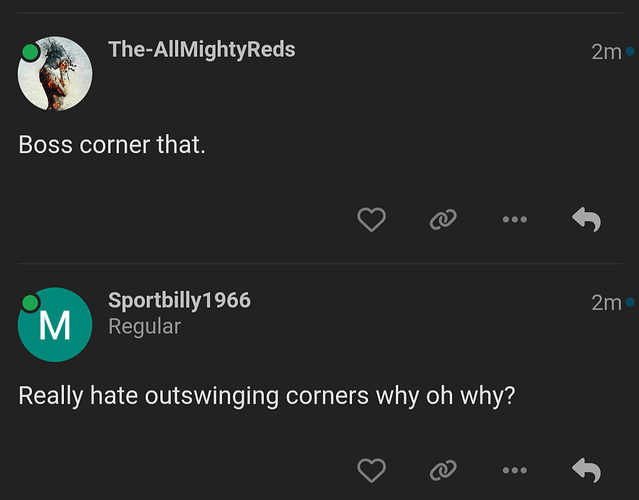Open The-AllMightyReds' avatar picture
The height and width of the screenshot is (500, 639).
(56, 74)
